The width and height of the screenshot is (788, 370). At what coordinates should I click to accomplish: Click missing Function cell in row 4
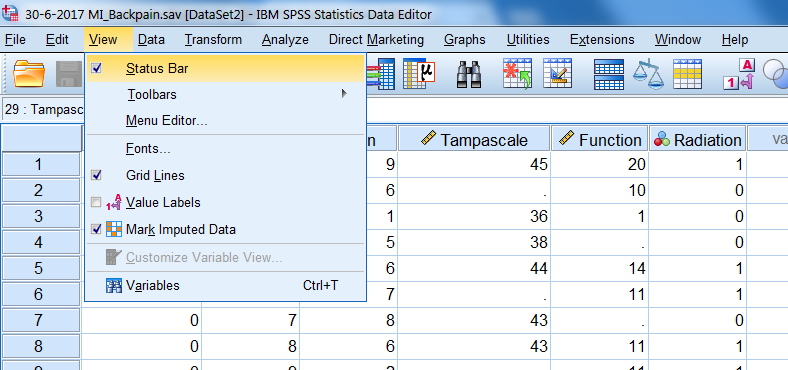600,243
